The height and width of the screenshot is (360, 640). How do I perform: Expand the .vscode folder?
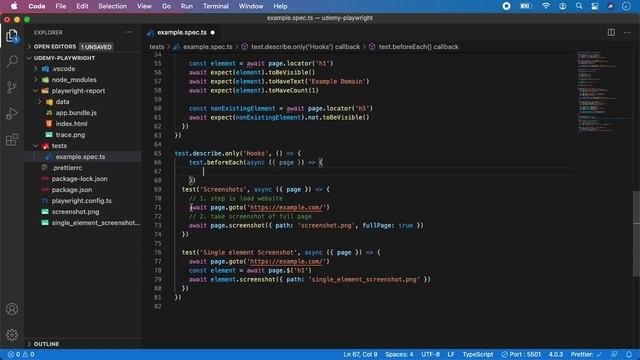pos(36,69)
